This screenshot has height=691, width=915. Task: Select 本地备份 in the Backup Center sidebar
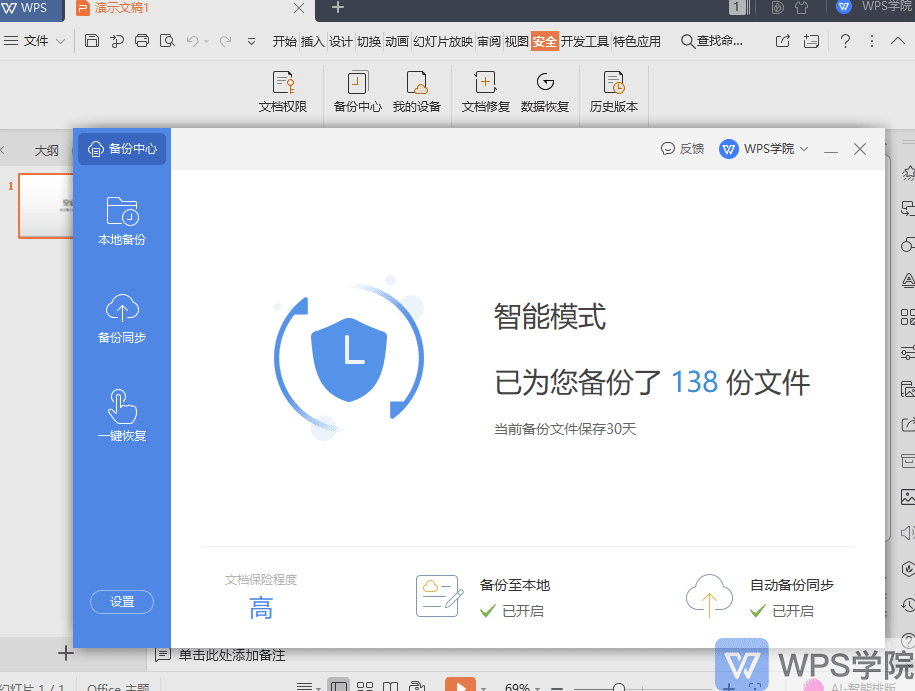pyautogui.click(x=121, y=222)
